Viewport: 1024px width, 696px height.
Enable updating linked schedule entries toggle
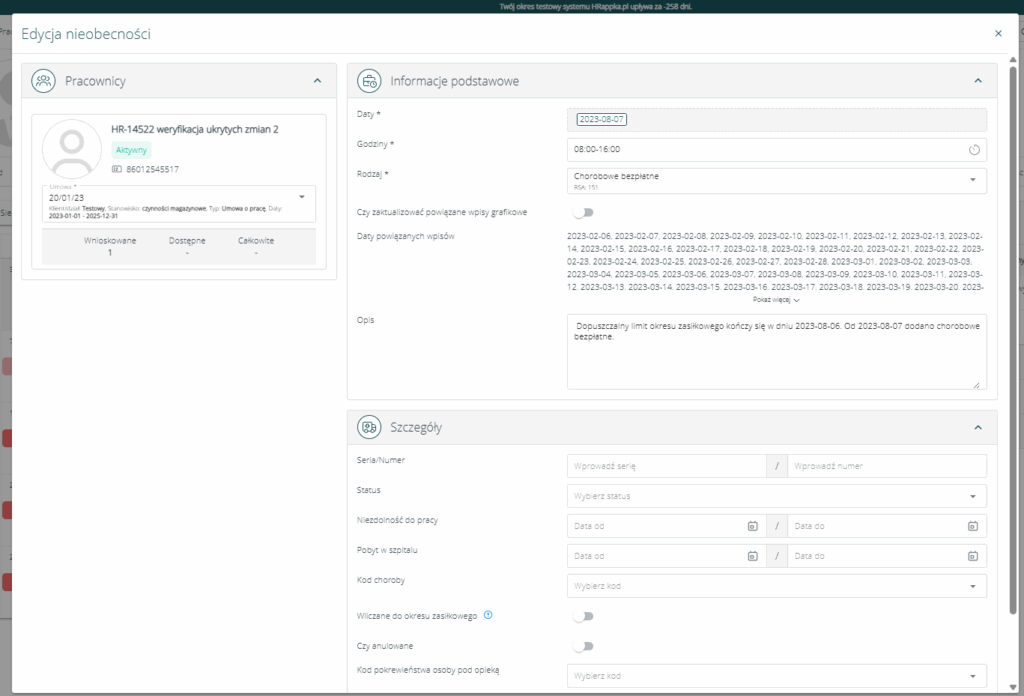point(582,212)
